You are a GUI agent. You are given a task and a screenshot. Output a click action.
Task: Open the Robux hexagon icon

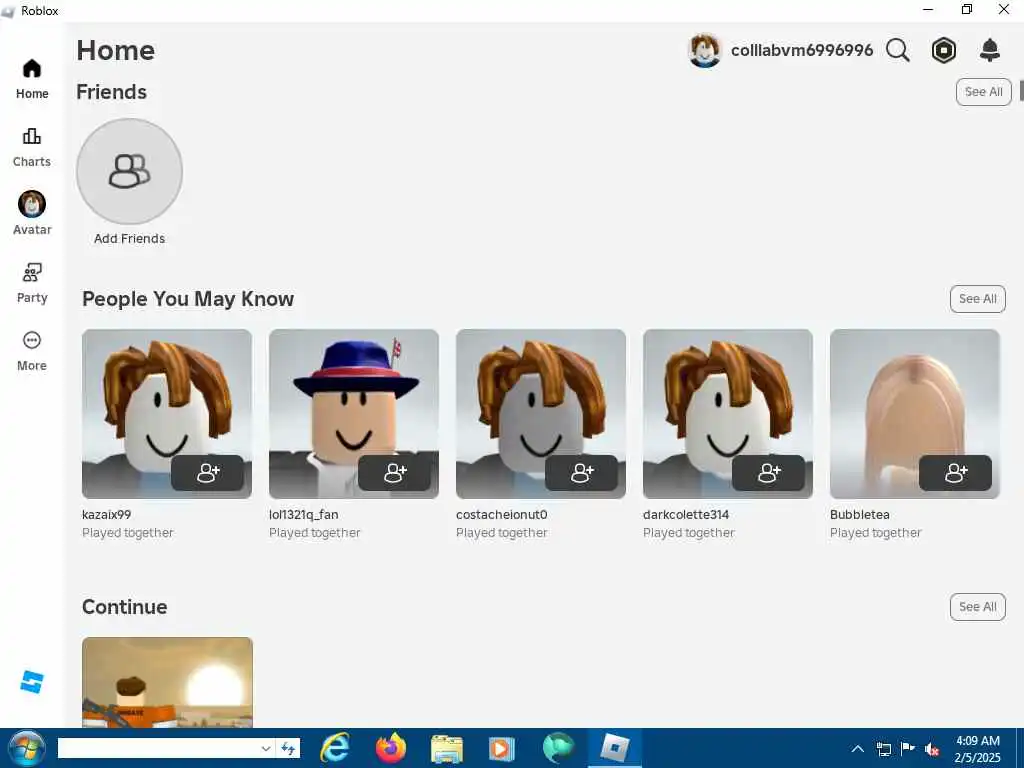(944, 50)
